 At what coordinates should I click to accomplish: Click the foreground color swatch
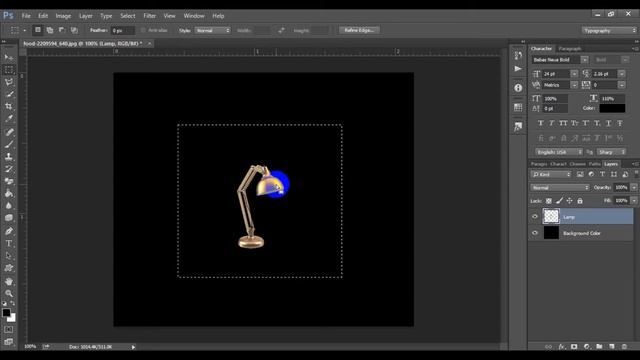(x=6, y=313)
